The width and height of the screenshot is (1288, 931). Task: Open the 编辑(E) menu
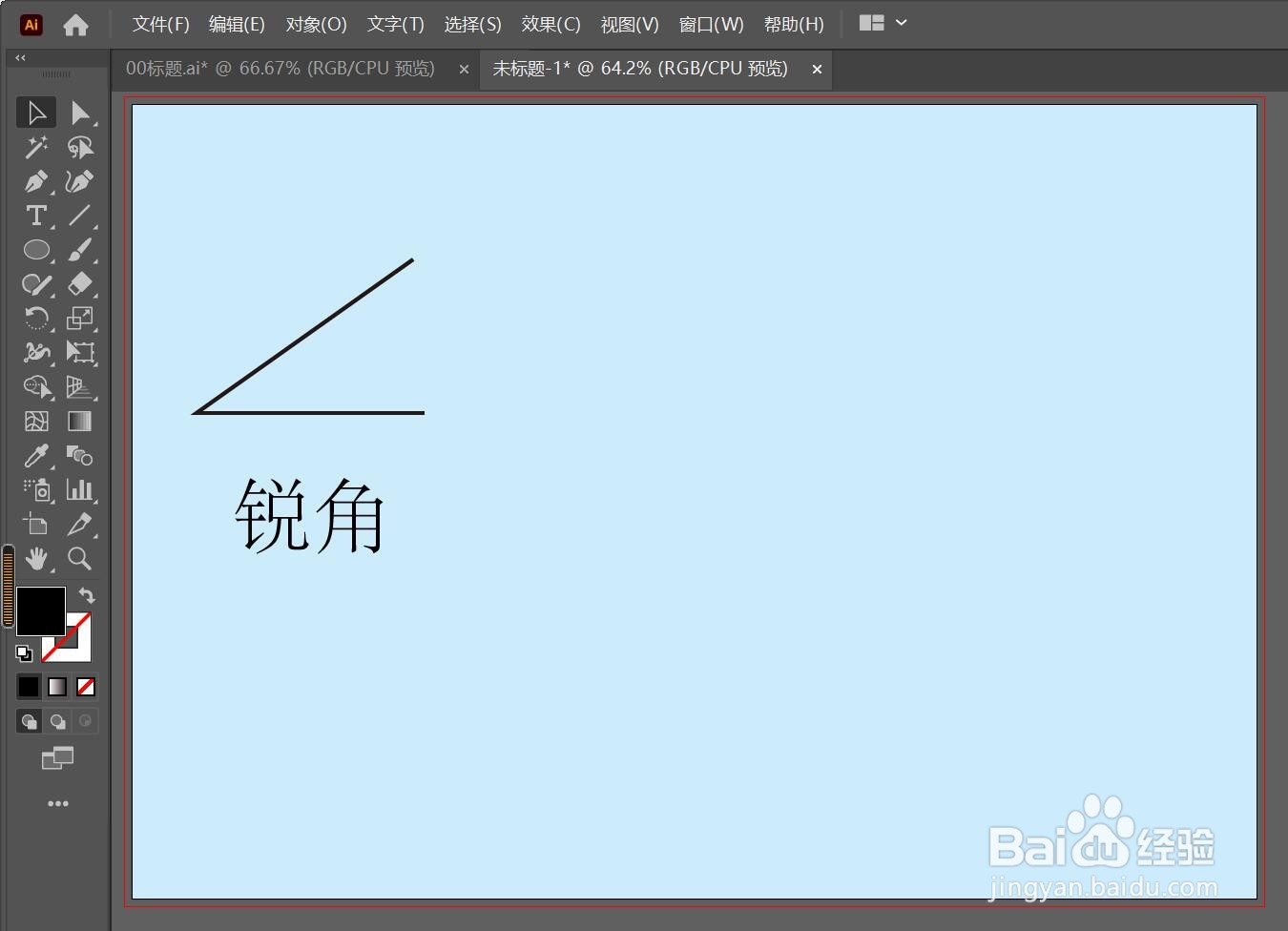(237, 24)
